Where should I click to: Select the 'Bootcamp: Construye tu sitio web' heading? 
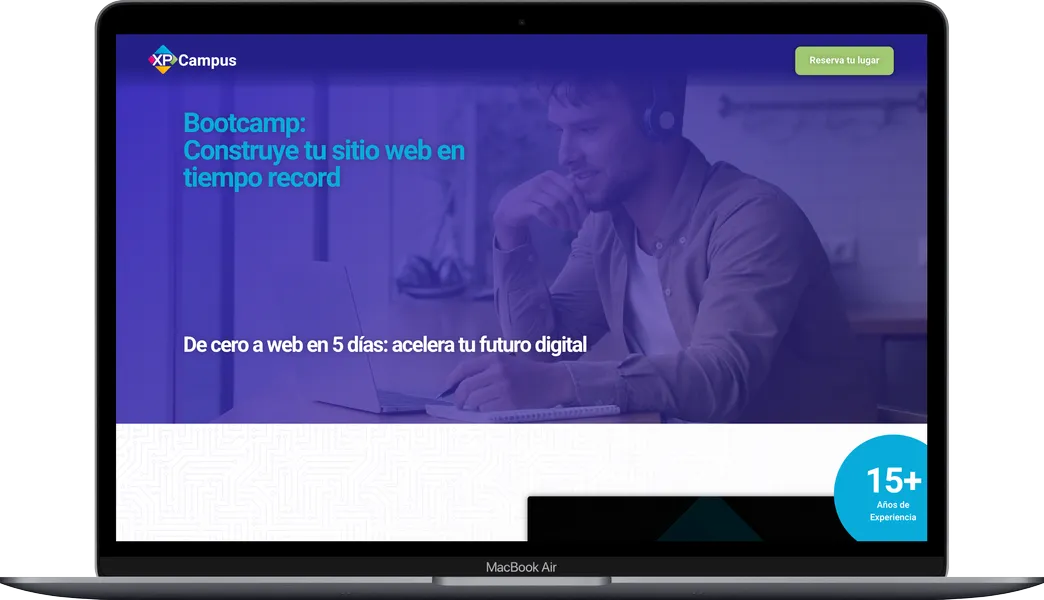(x=324, y=150)
